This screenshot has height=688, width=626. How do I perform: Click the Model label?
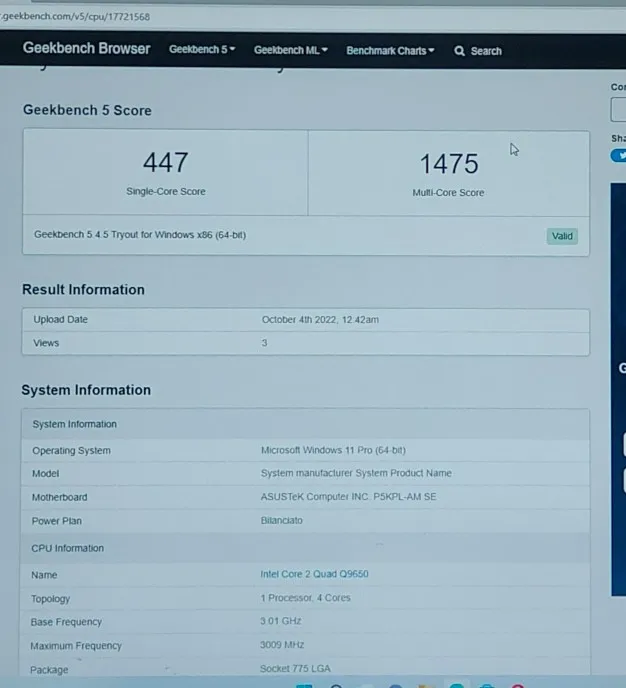[46, 474]
